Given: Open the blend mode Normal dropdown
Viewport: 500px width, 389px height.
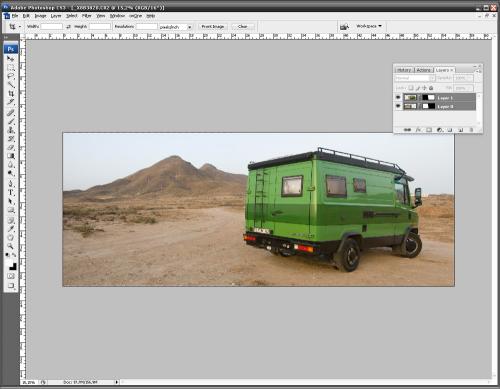Looking at the screenshot, I should point(415,78).
